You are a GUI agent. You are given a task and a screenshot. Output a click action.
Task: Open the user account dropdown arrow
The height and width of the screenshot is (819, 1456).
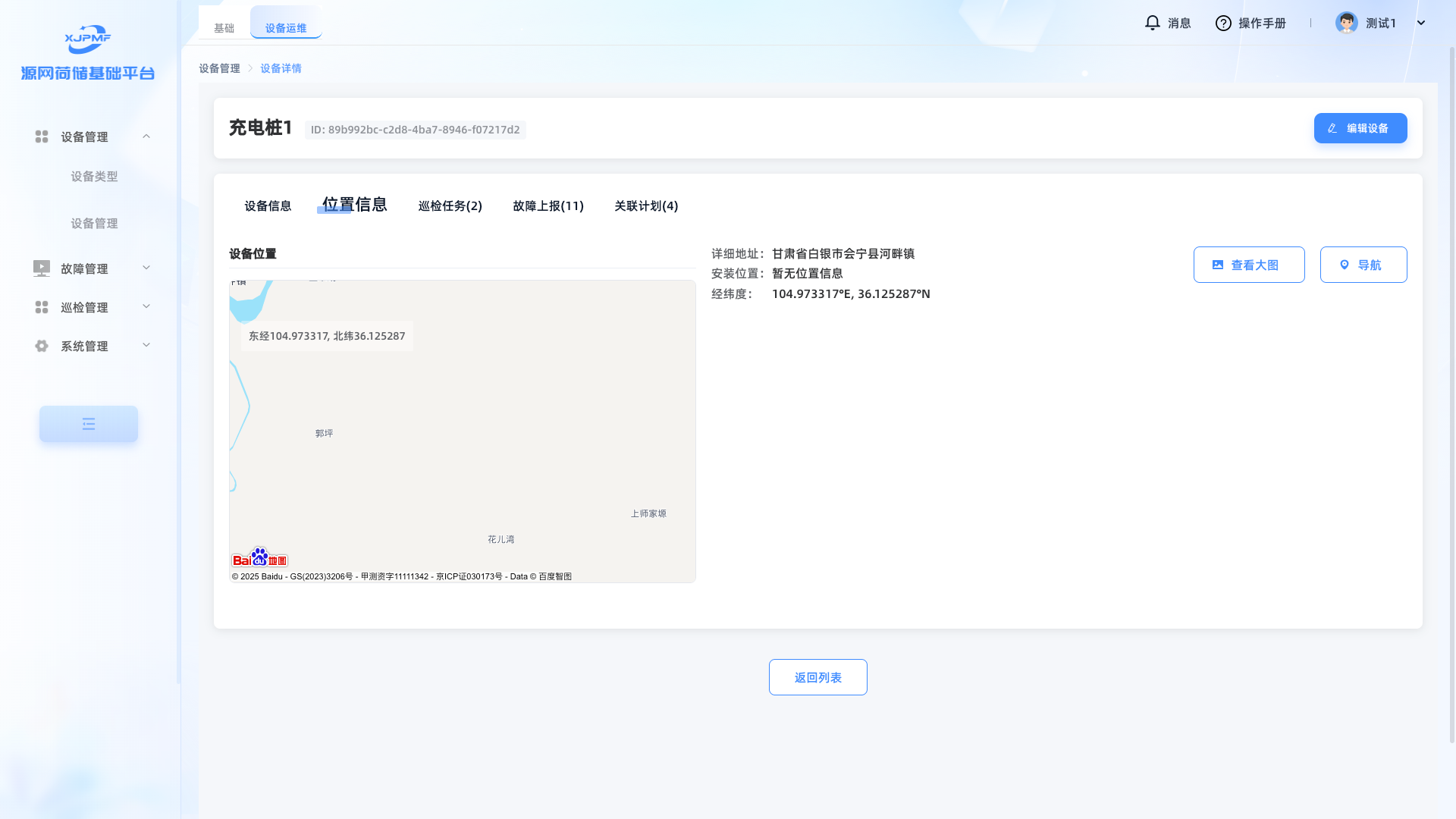tap(1421, 23)
